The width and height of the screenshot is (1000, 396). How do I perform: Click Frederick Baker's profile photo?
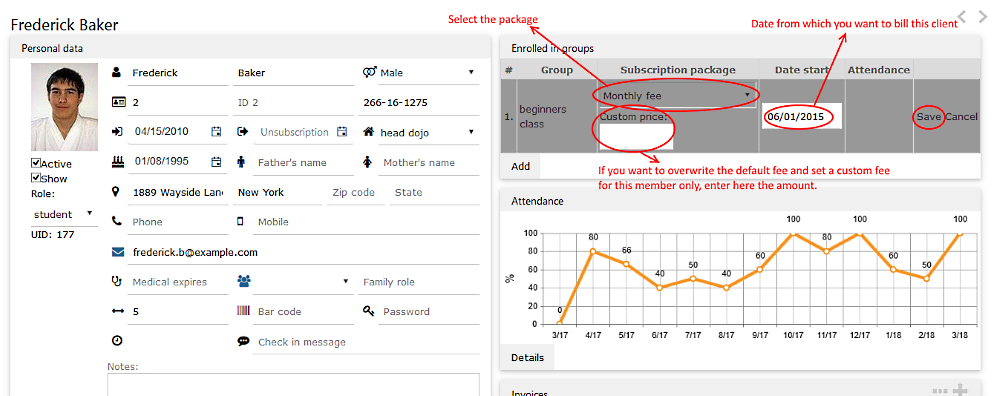[x=64, y=106]
